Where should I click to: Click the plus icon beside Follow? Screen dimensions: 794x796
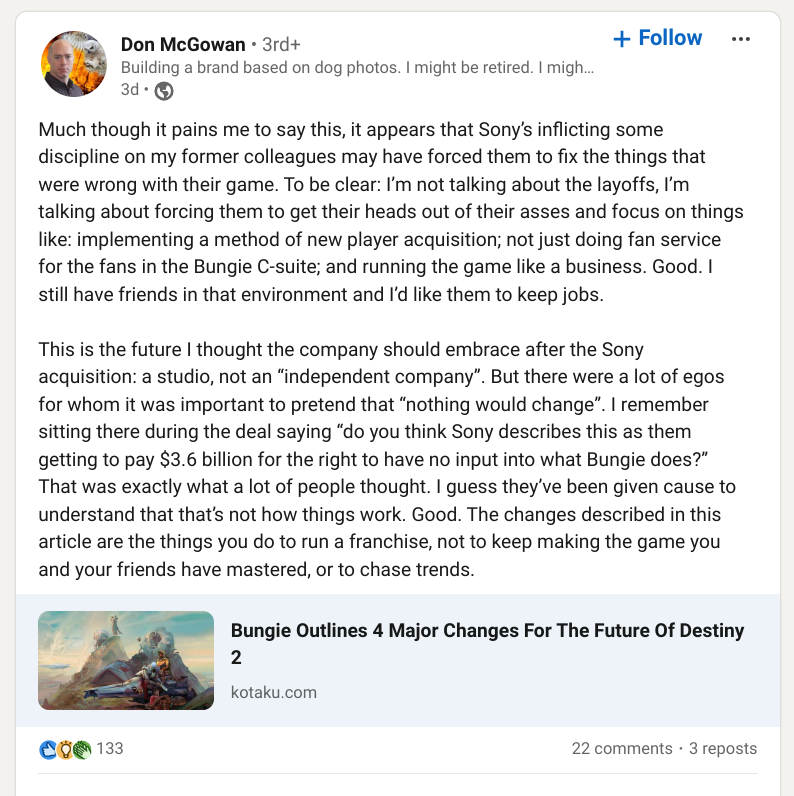tap(622, 39)
